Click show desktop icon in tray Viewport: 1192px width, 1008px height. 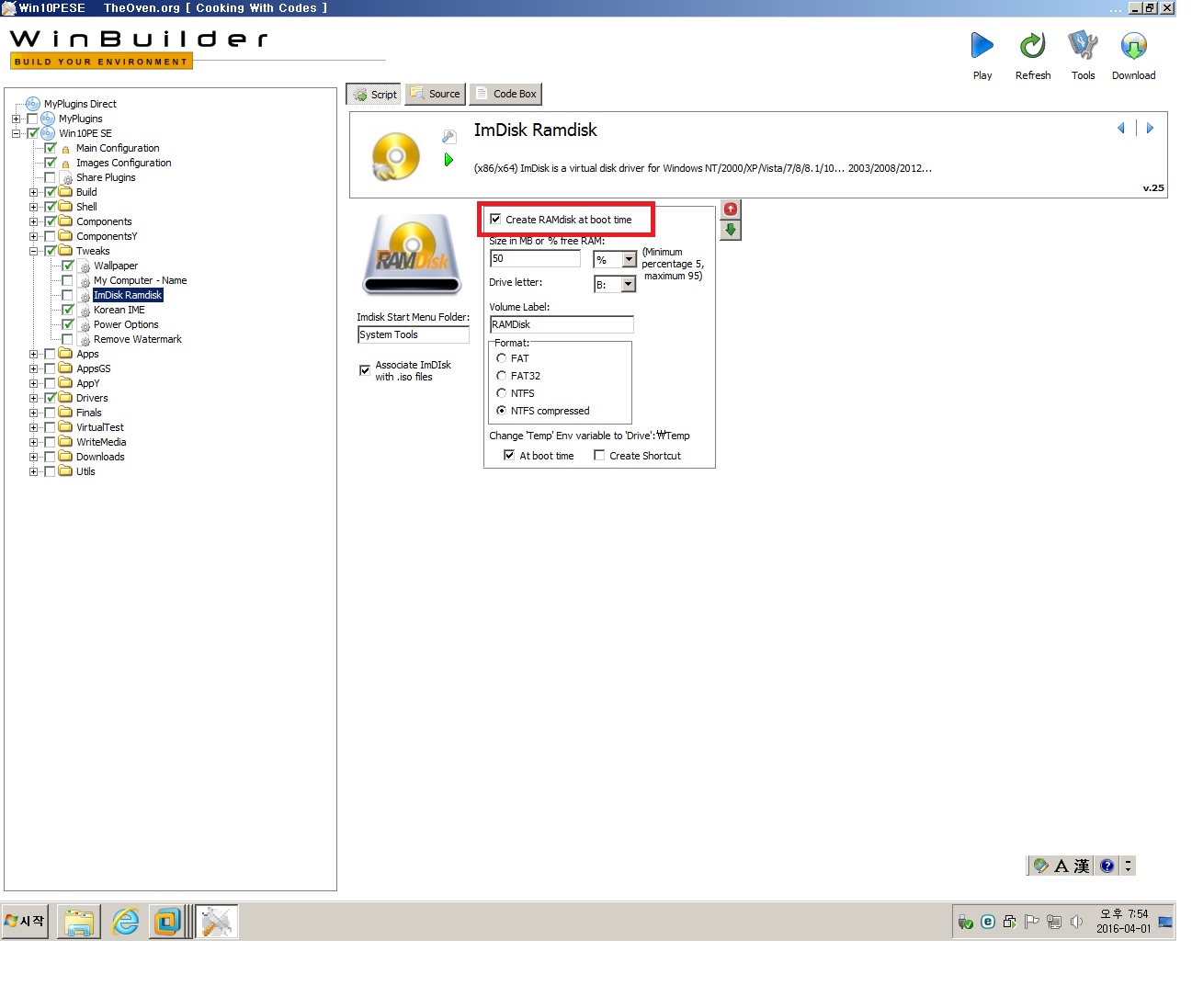point(1165,922)
